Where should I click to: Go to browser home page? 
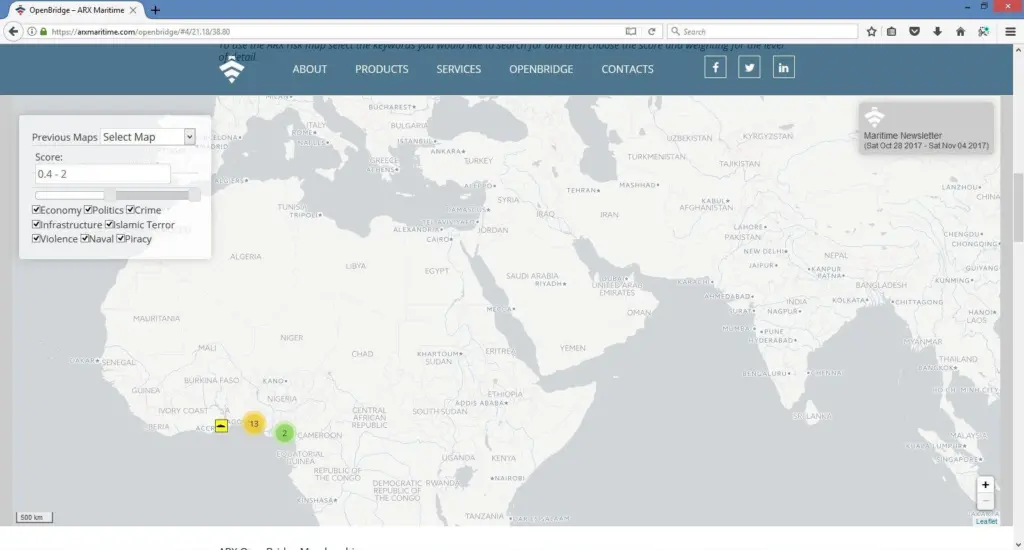coord(960,31)
